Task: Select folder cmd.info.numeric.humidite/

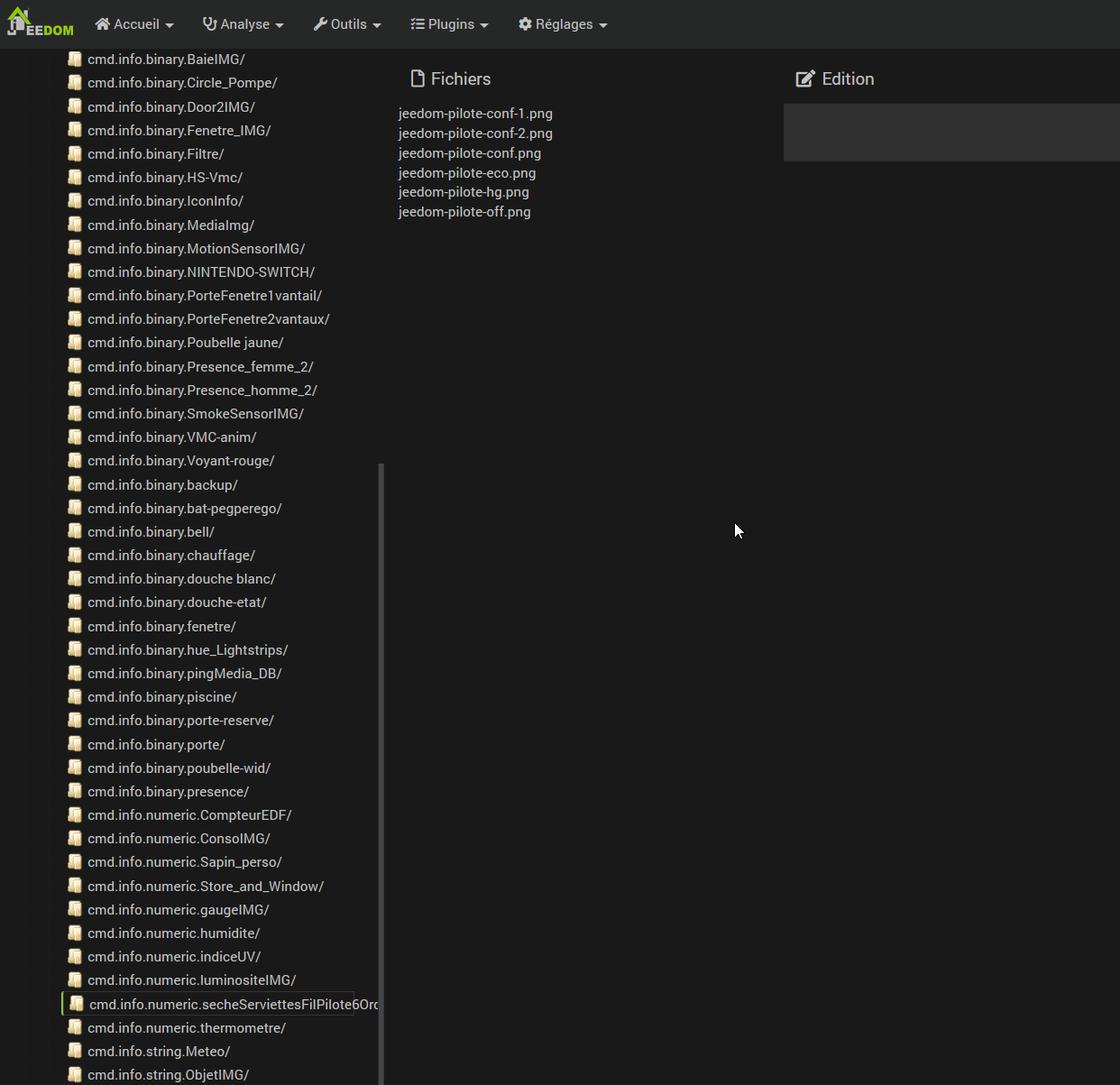Action: pyautogui.click(x=173, y=933)
